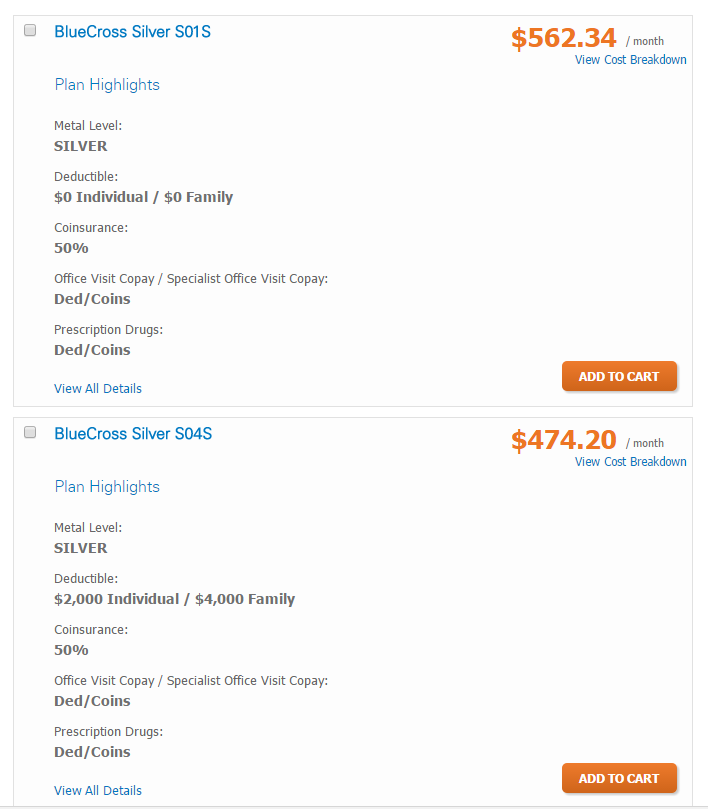
Task: View All Details of the S01S plan
Action: 98,388
